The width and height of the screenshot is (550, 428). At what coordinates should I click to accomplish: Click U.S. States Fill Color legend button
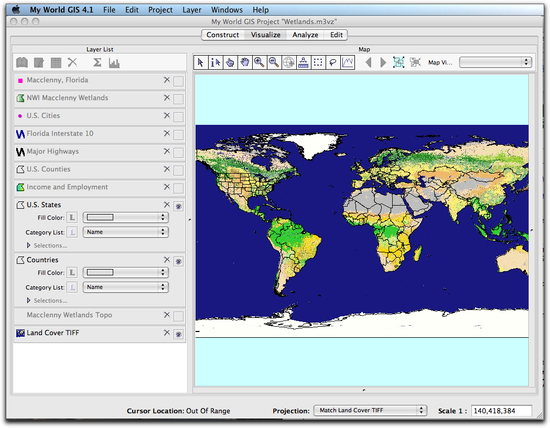pyautogui.click(x=72, y=218)
